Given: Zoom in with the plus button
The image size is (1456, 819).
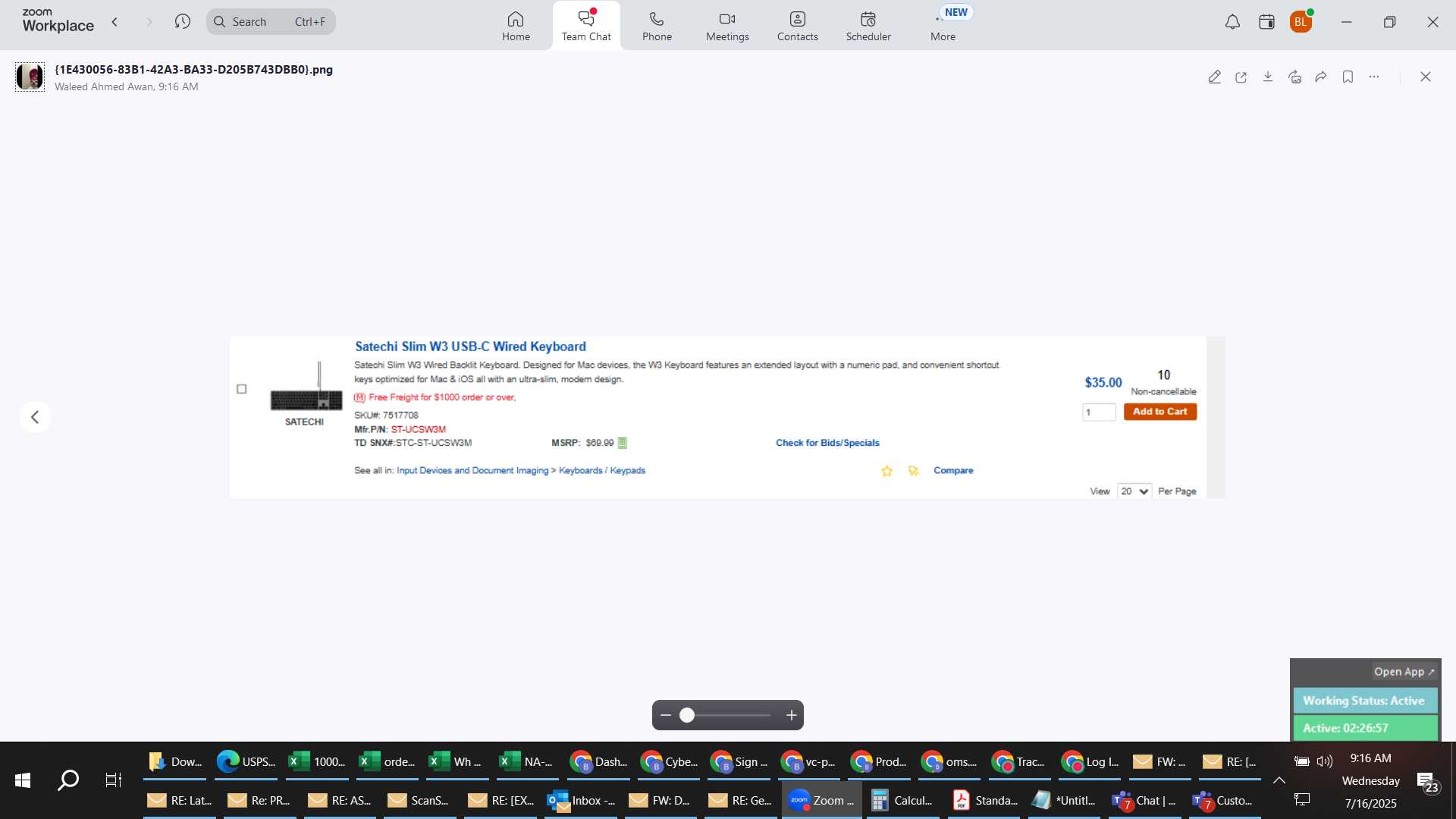Looking at the screenshot, I should tap(791, 715).
